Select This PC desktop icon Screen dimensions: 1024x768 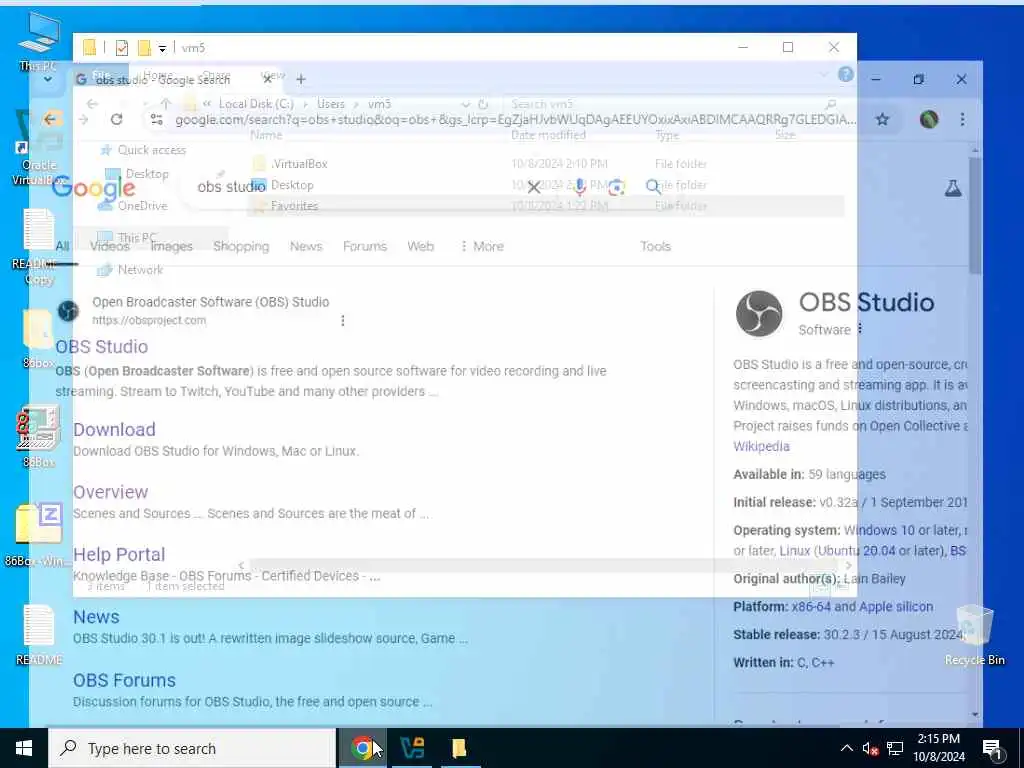pos(39,41)
